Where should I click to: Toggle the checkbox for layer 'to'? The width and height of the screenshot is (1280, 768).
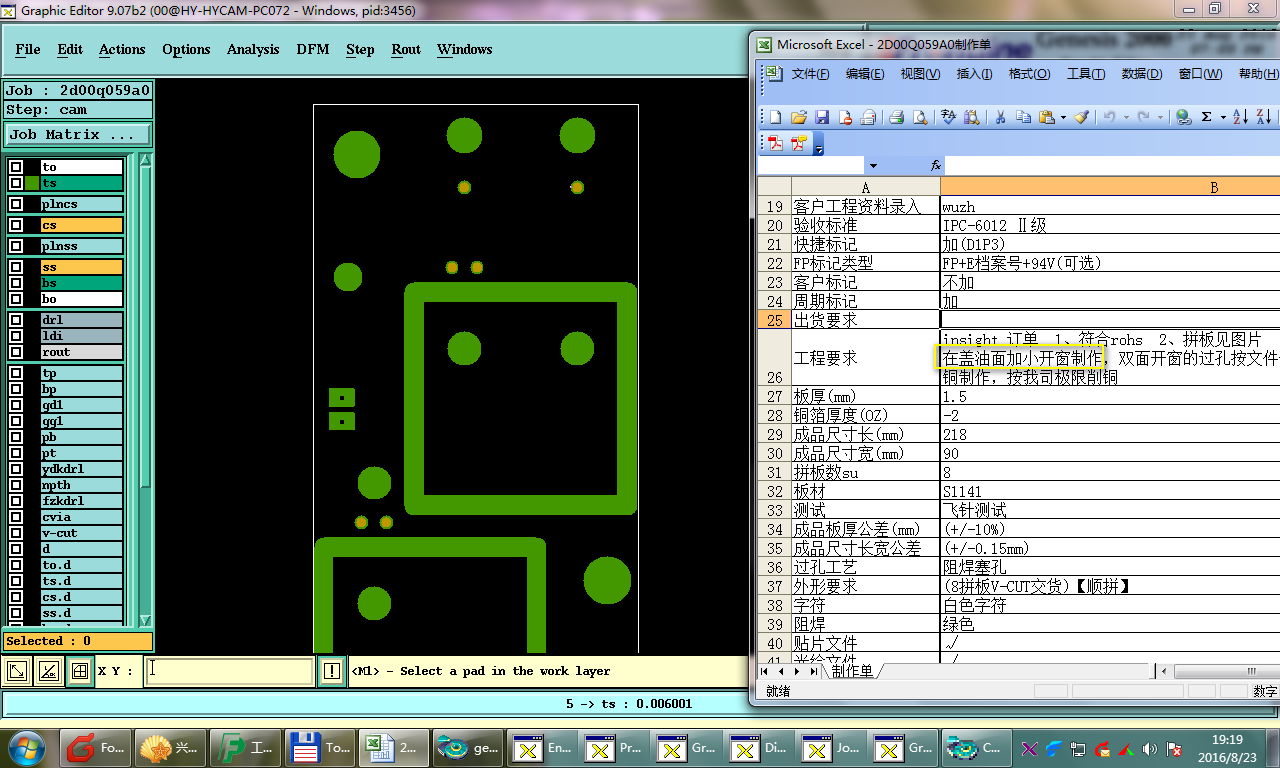pyautogui.click(x=16, y=167)
